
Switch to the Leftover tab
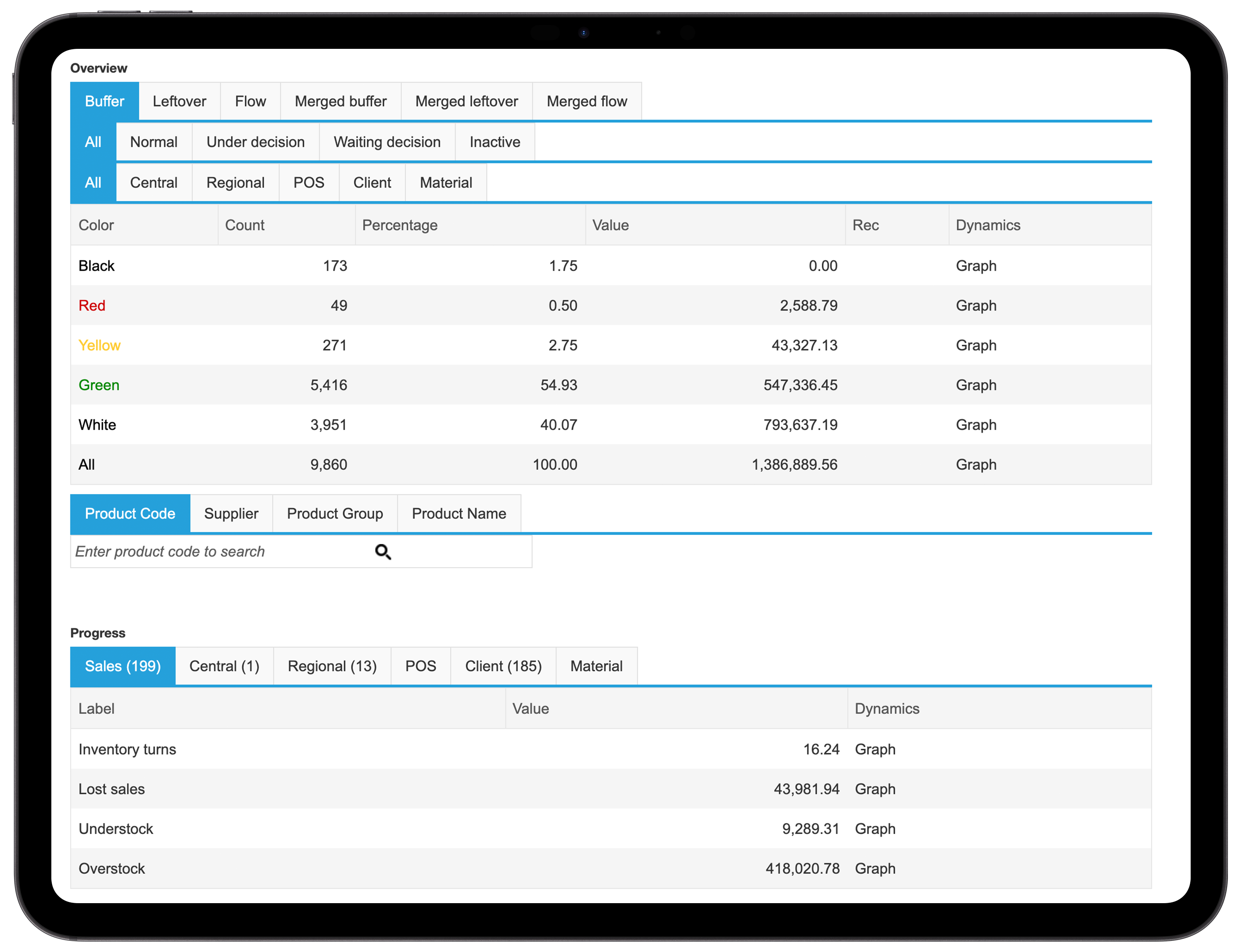[x=179, y=101]
